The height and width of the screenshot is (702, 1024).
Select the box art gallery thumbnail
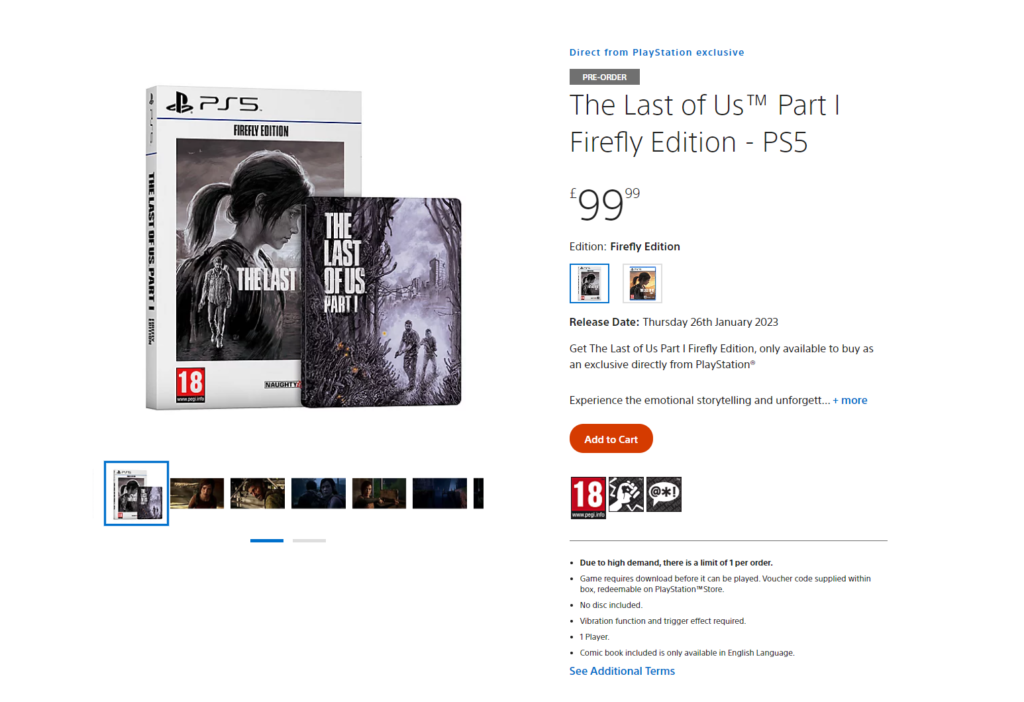pos(136,493)
